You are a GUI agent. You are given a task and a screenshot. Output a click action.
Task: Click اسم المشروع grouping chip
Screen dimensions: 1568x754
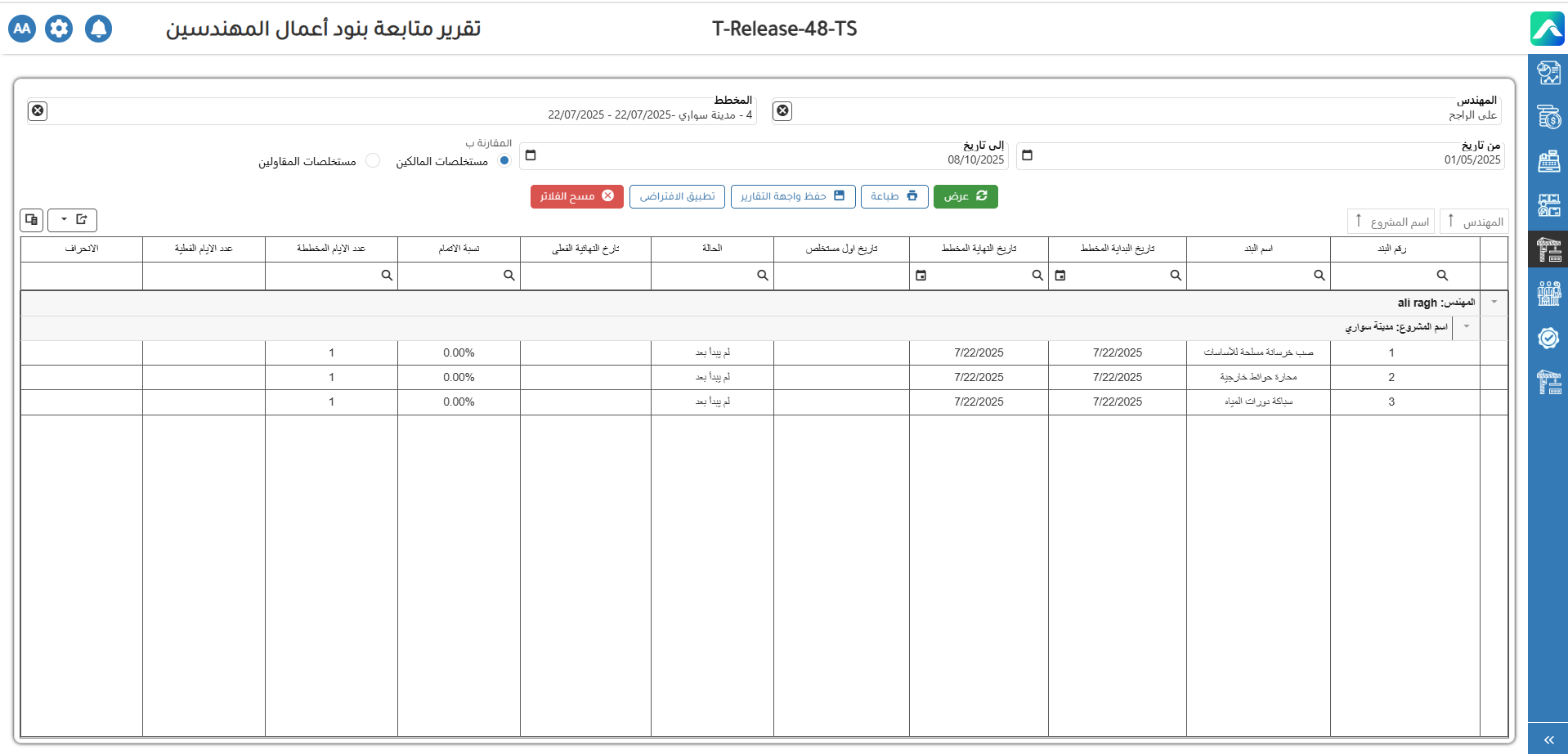point(1391,222)
